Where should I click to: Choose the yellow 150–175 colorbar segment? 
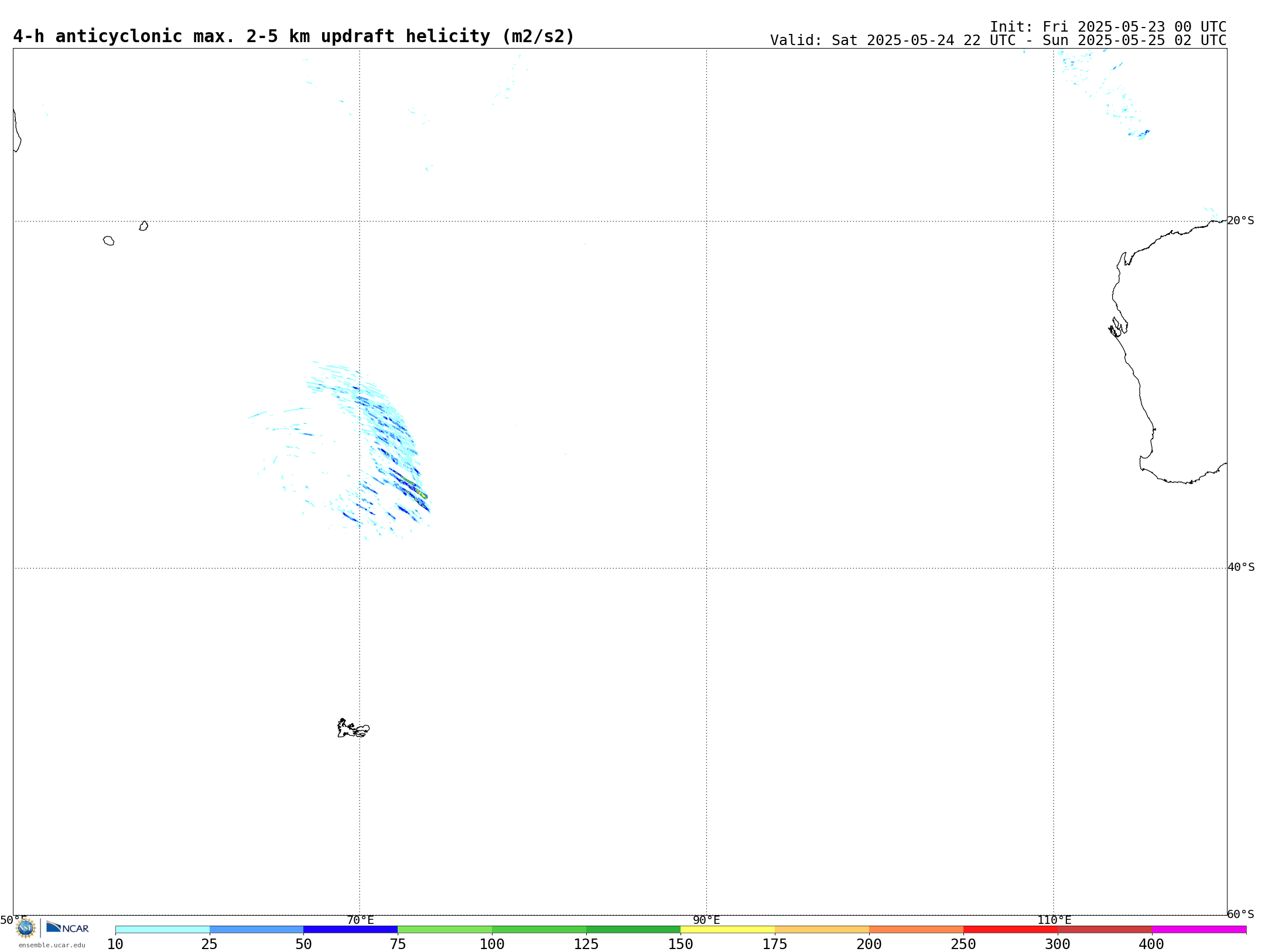click(x=728, y=929)
